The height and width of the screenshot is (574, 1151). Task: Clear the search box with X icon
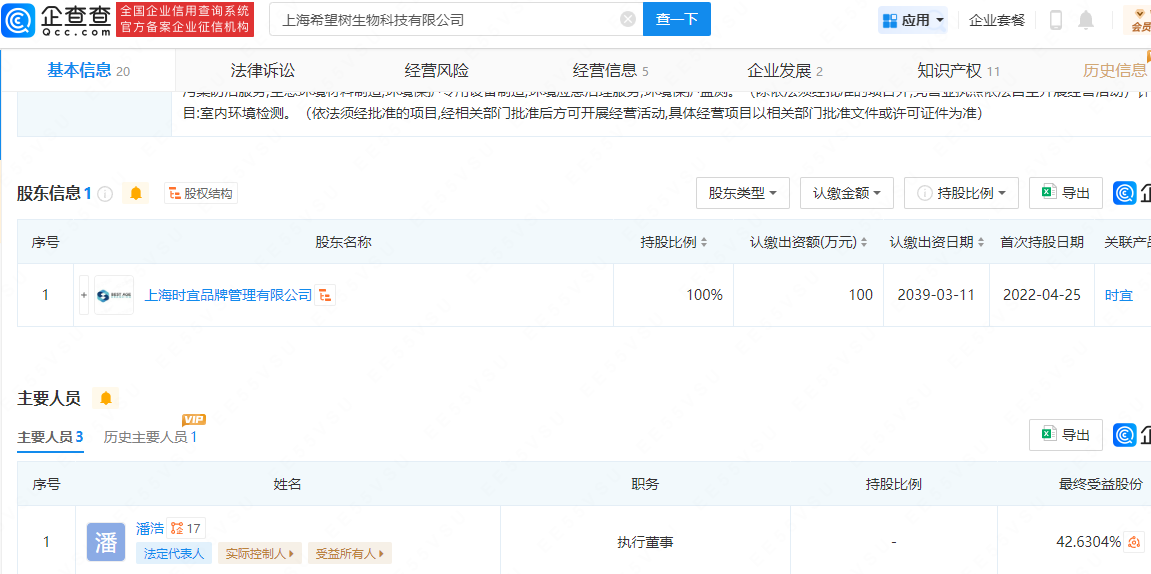tap(628, 20)
